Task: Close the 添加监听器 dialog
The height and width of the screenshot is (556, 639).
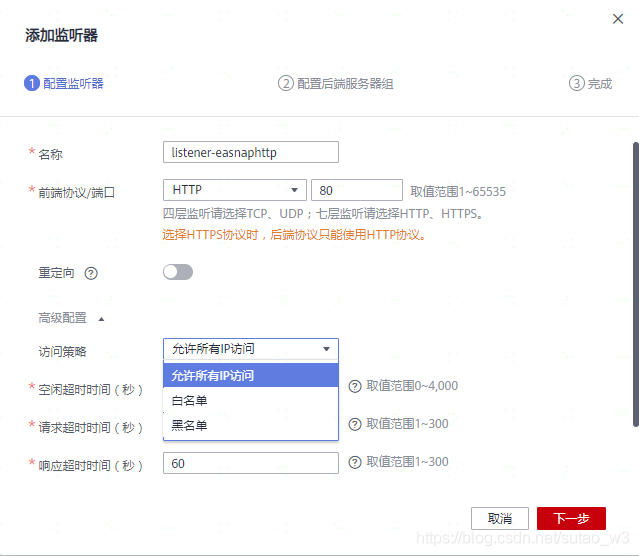Action: click(x=618, y=19)
